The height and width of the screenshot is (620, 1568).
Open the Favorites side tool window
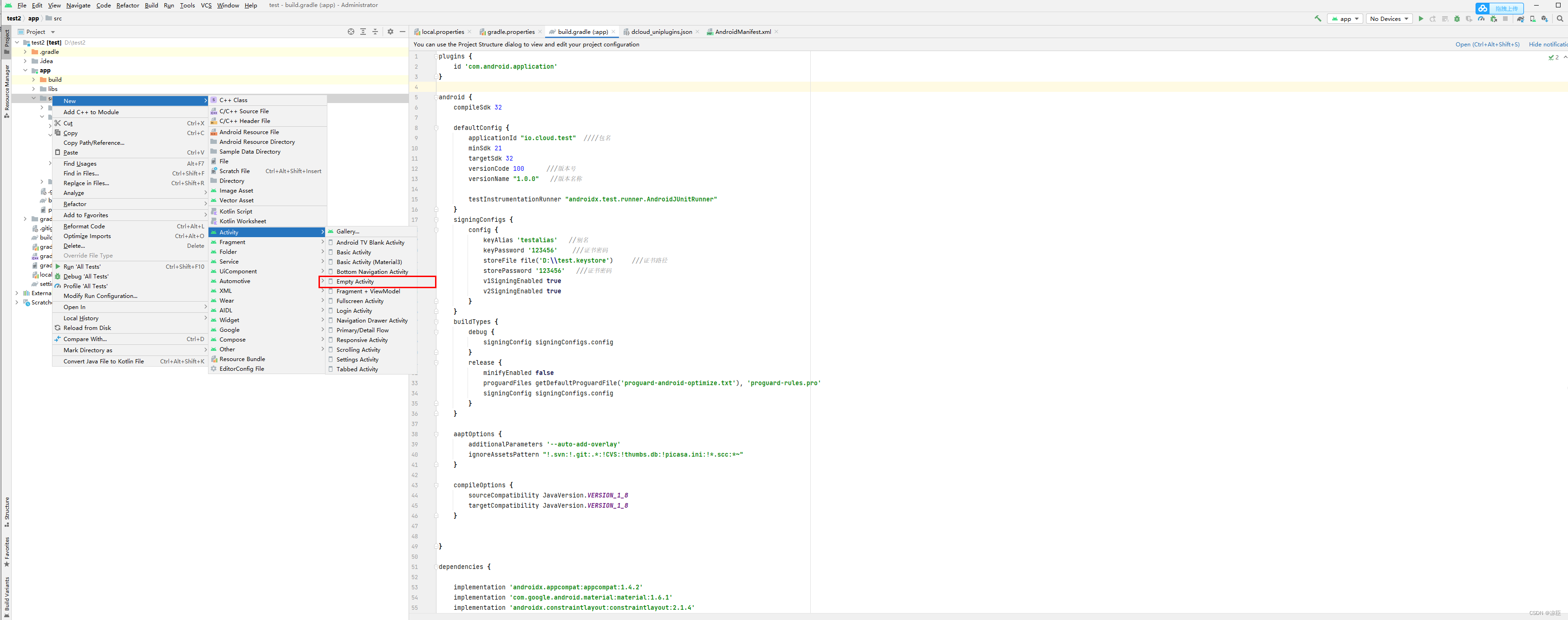7,552
